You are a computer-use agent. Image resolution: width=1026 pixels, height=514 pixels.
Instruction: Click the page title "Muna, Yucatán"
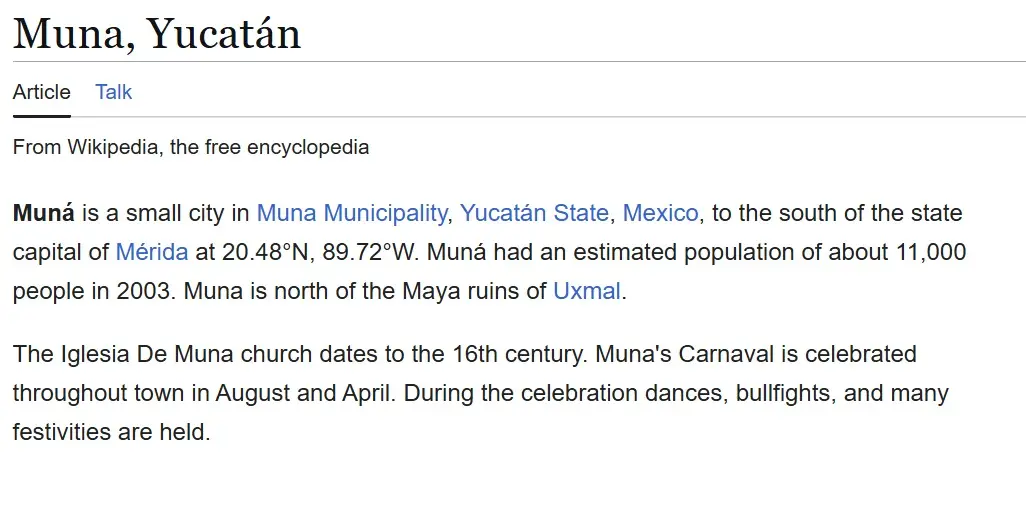pos(157,34)
